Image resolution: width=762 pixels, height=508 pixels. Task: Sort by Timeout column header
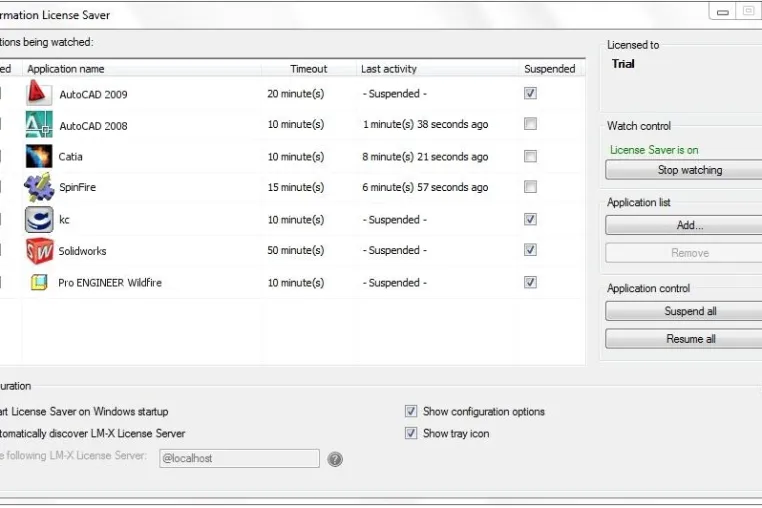tap(309, 69)
